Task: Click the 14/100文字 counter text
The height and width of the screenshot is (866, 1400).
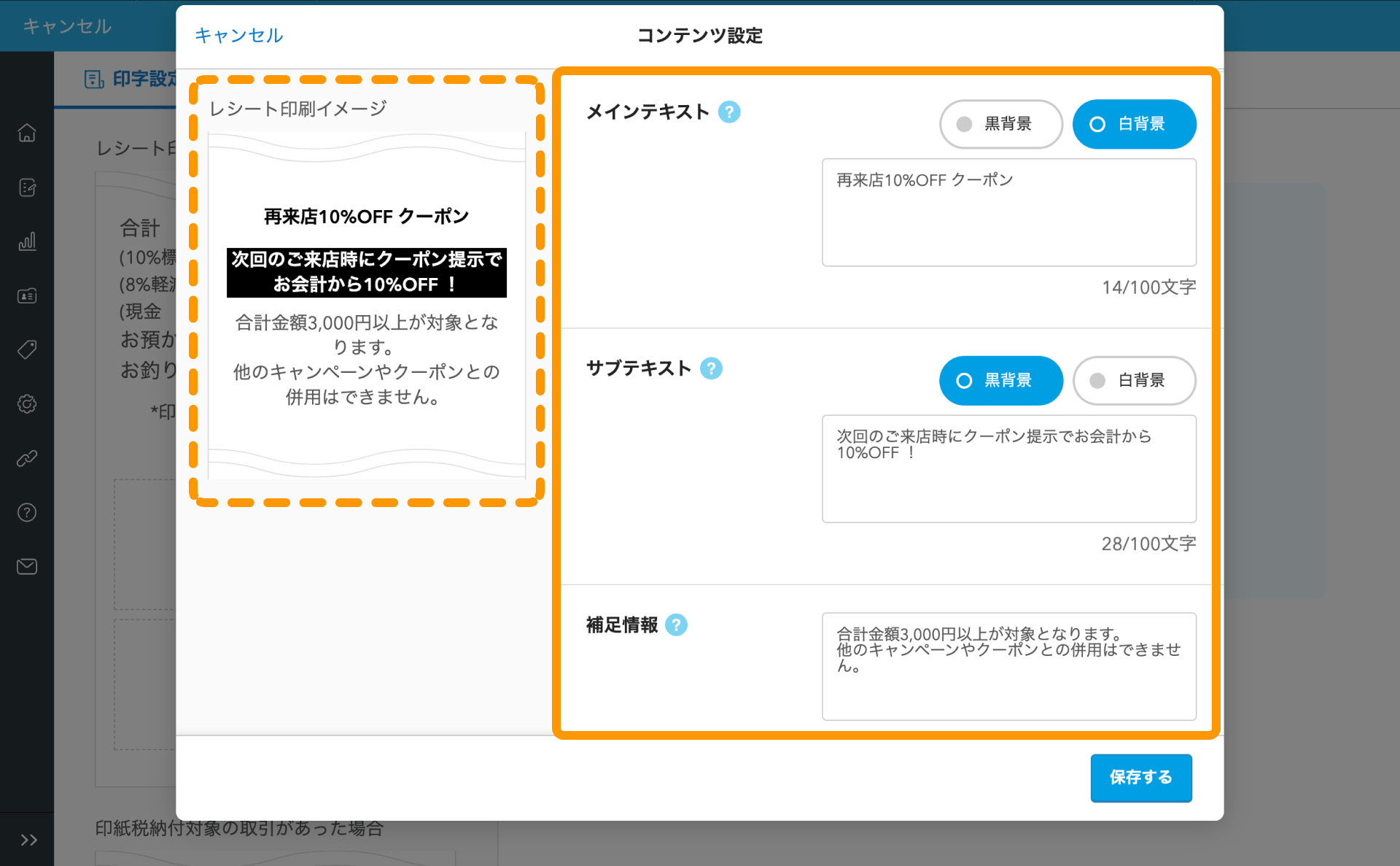Action: click(x=1148, y=287)
